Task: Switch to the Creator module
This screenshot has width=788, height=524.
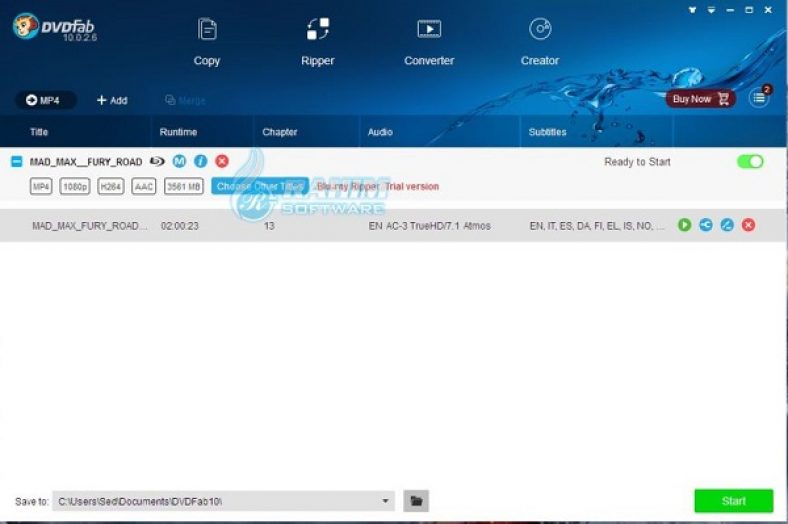Action: coord(540,42)
